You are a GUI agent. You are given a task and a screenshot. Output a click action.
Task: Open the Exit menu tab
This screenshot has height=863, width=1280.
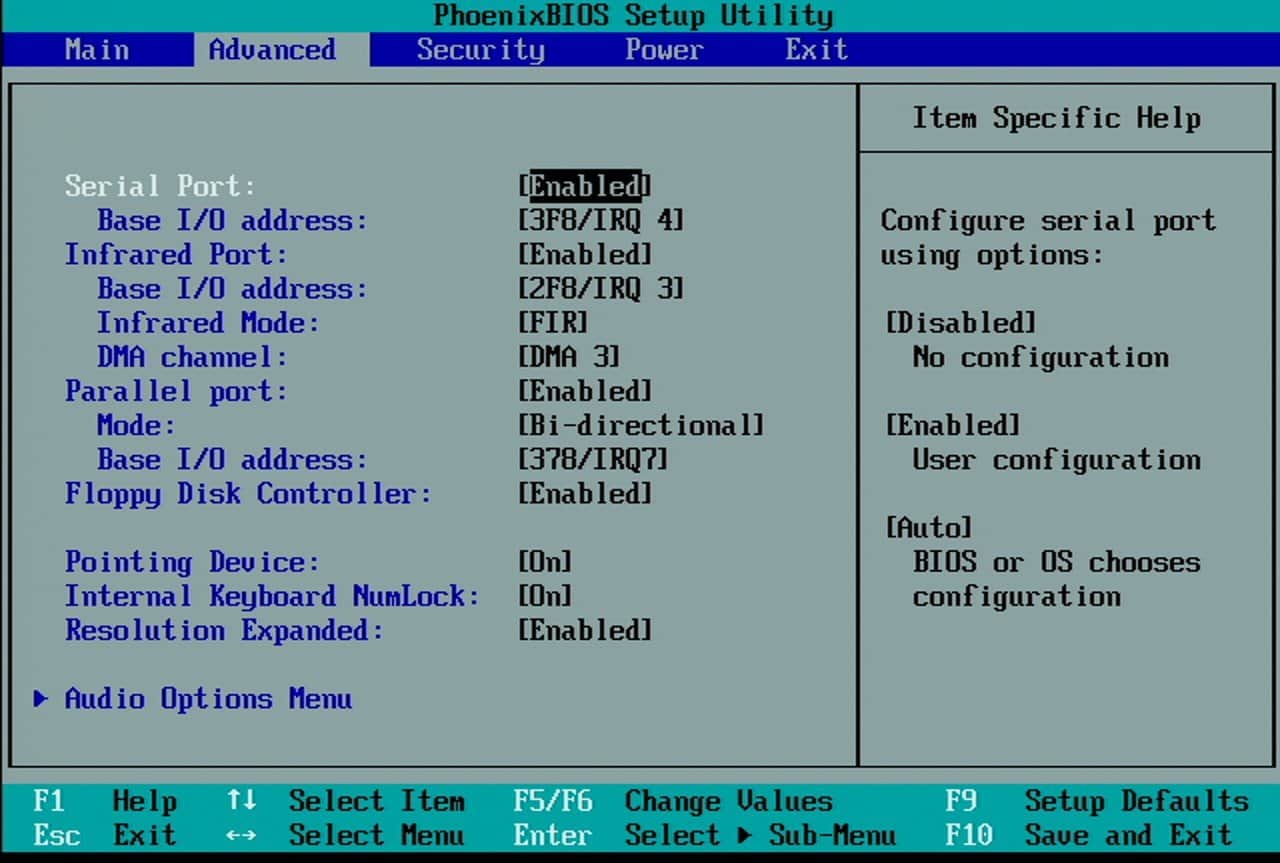click(817, 49)
